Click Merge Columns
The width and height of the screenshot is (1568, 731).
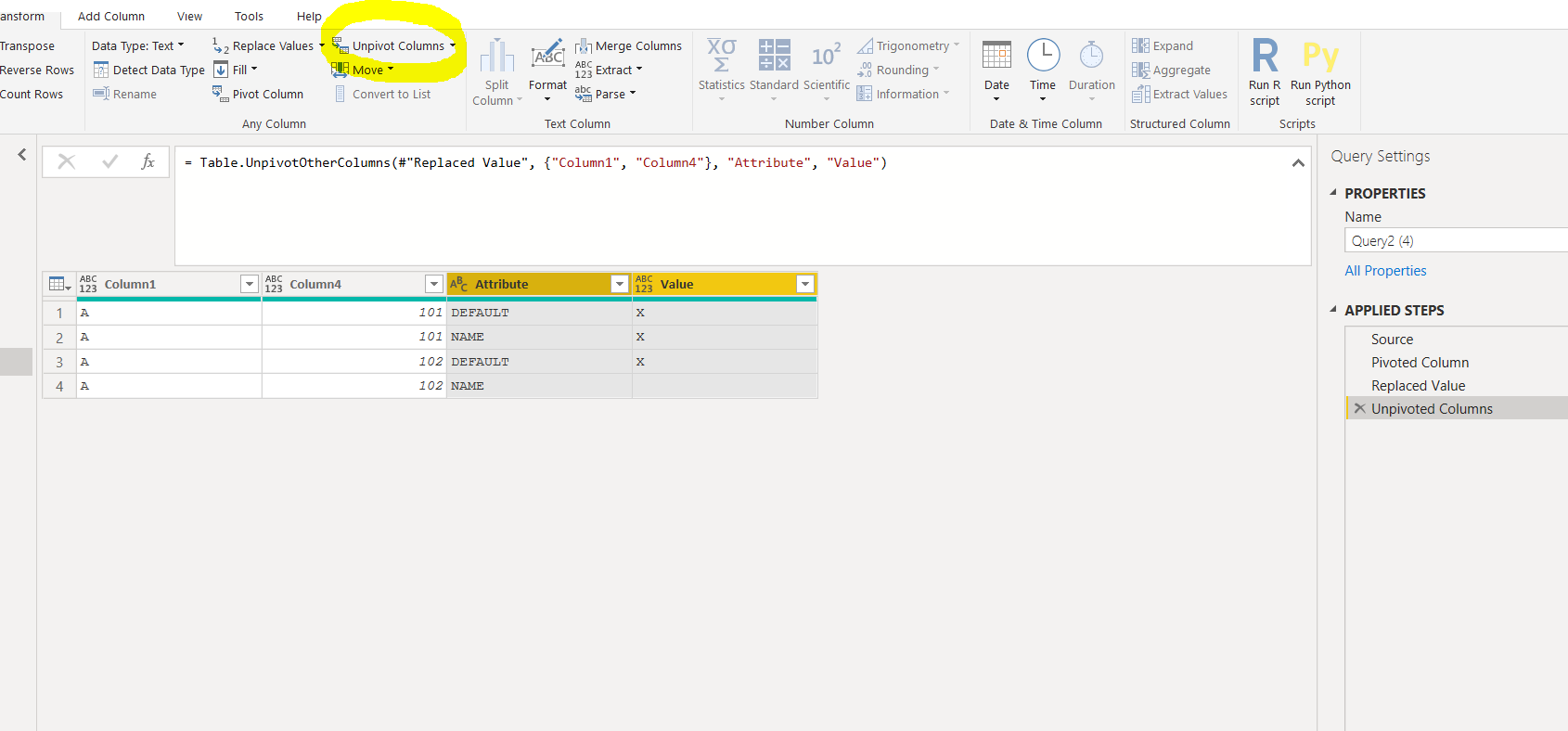click(x=629, y=45)
